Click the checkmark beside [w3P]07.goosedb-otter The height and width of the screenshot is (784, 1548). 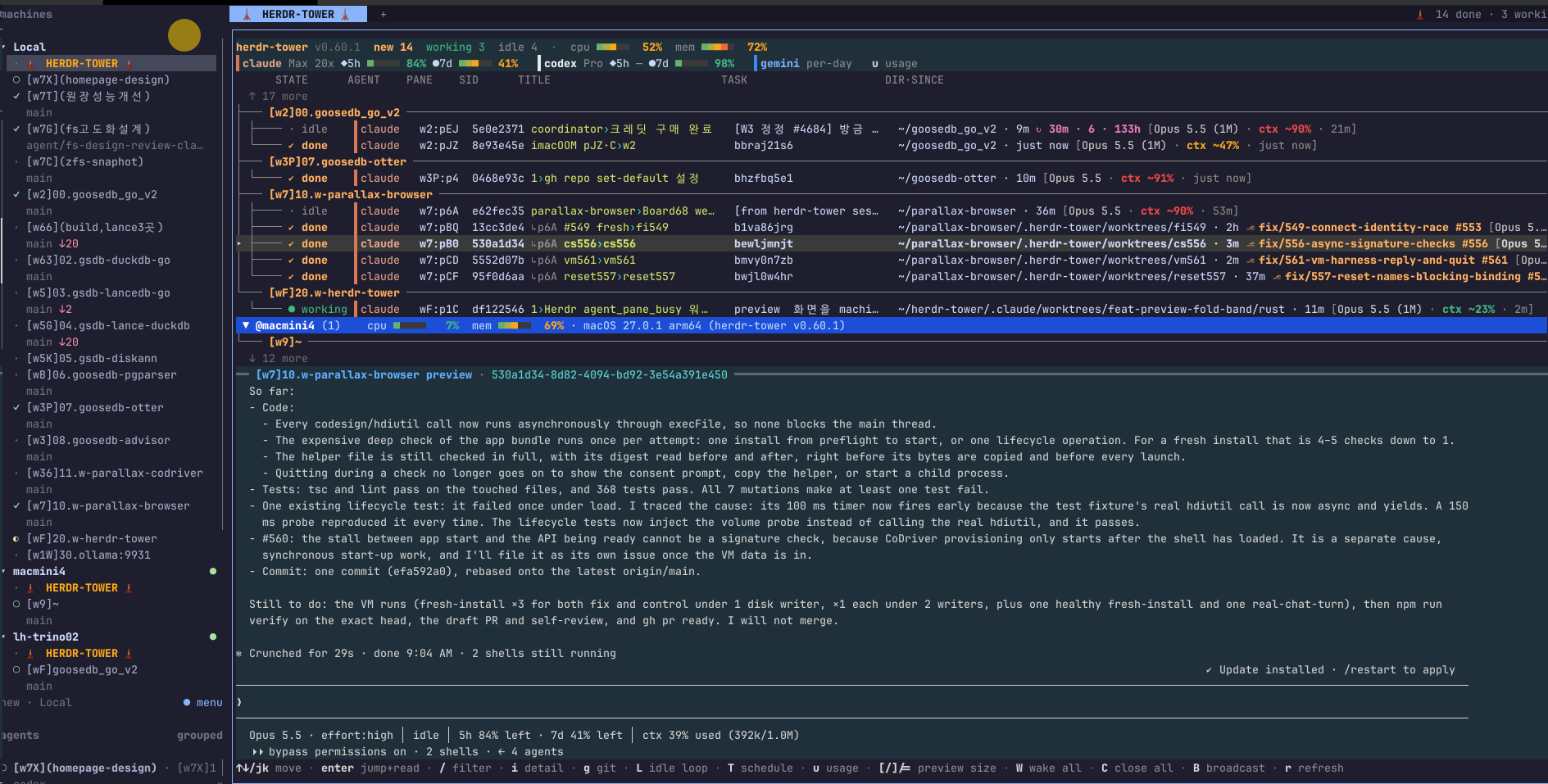[16, 407]
